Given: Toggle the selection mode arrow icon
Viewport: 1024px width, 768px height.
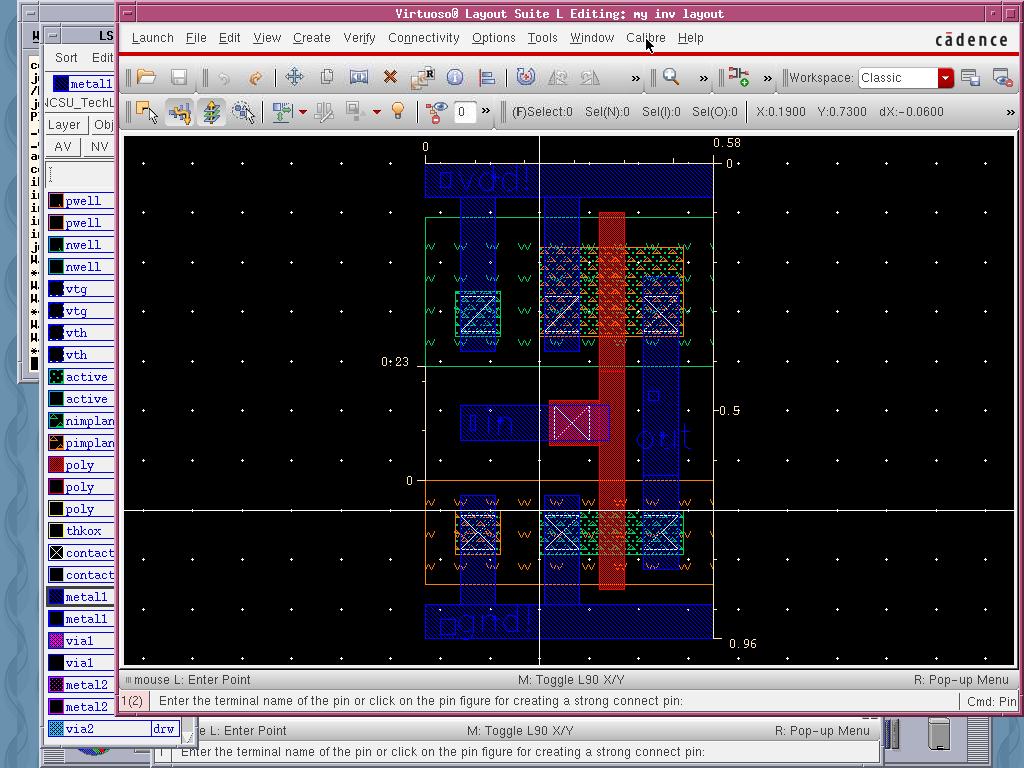Looking at the screenshot, I should tap(146, 112).
